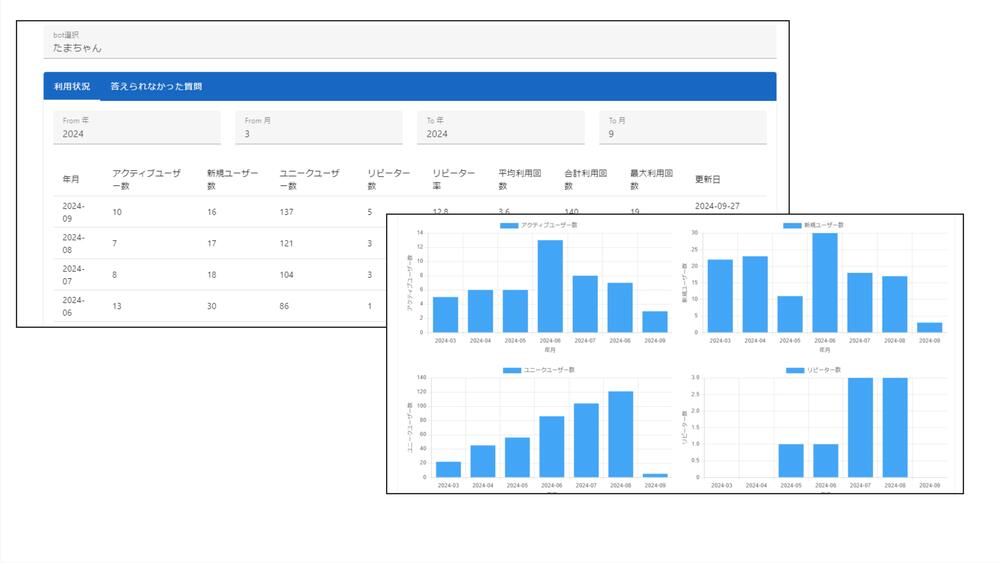Click new users value 18 in 2024-07 row
Screen dimensions: 1000x563
pyautogui.click(x=212, y=275)
